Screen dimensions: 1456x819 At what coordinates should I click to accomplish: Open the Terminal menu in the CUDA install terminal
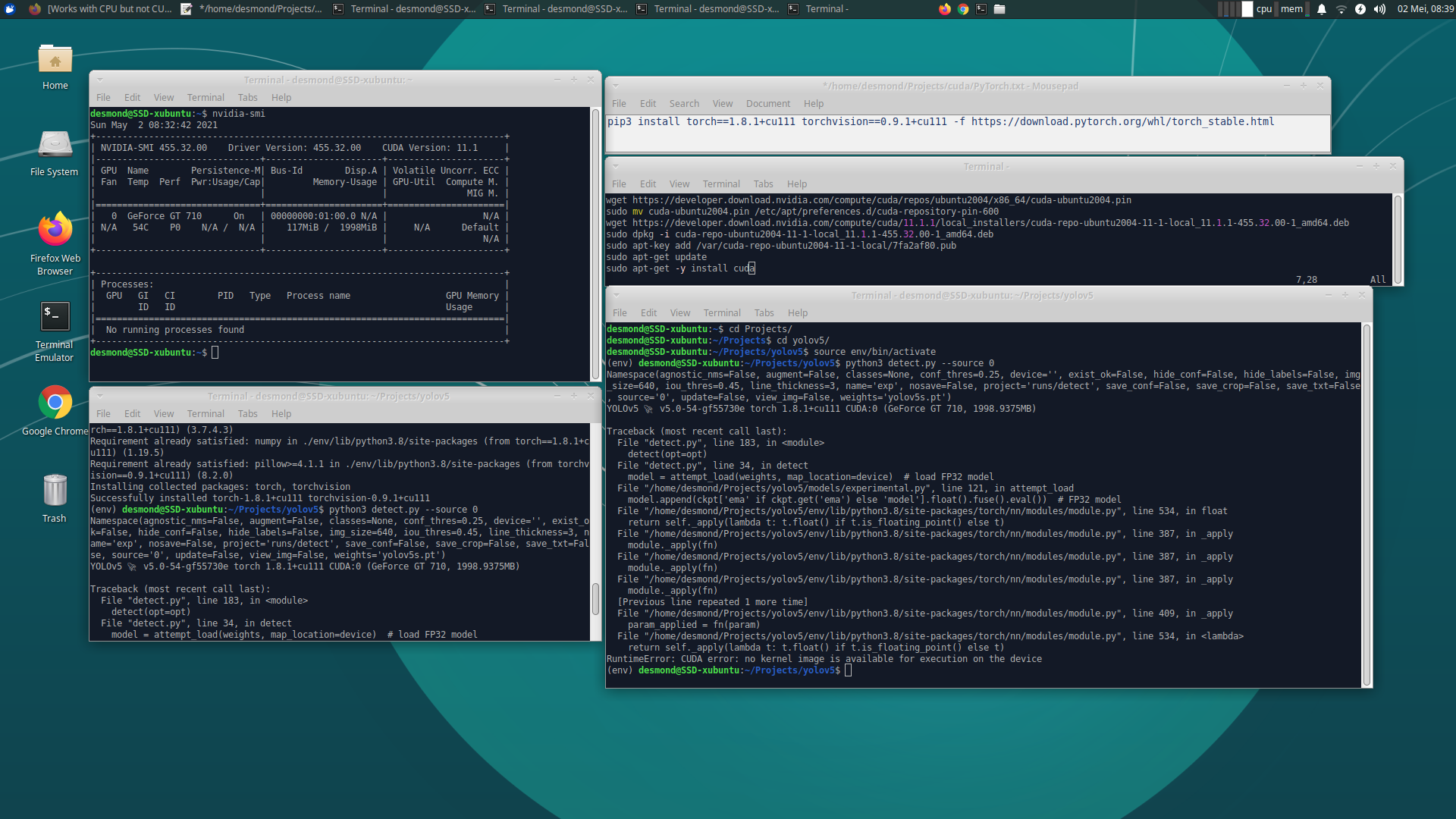click(x=720, y=184)
